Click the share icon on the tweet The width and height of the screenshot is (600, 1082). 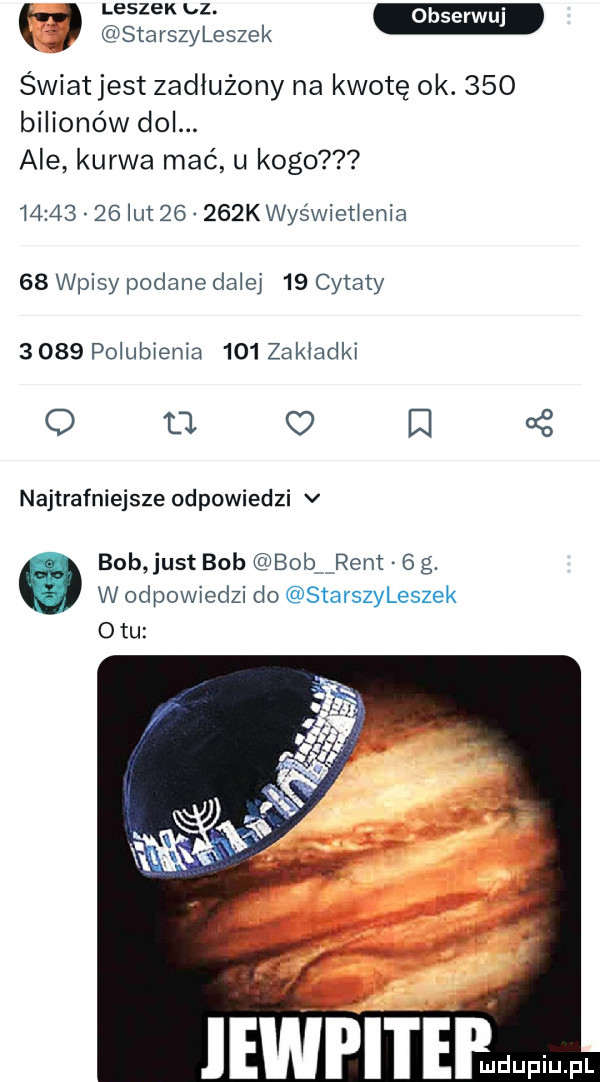540,423
